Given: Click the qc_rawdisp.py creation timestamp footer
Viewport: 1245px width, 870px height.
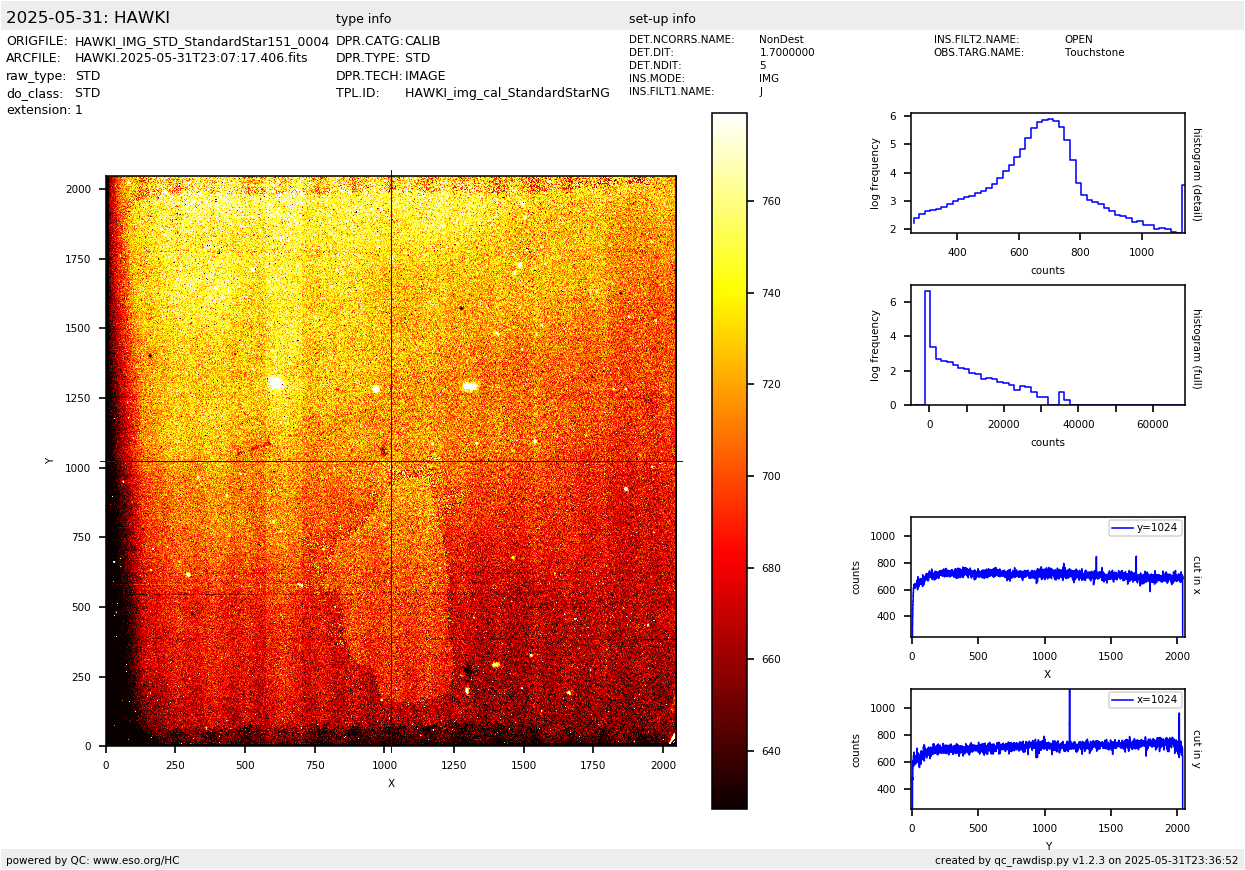Looking at the screenshot, I should pos(1086,860).
